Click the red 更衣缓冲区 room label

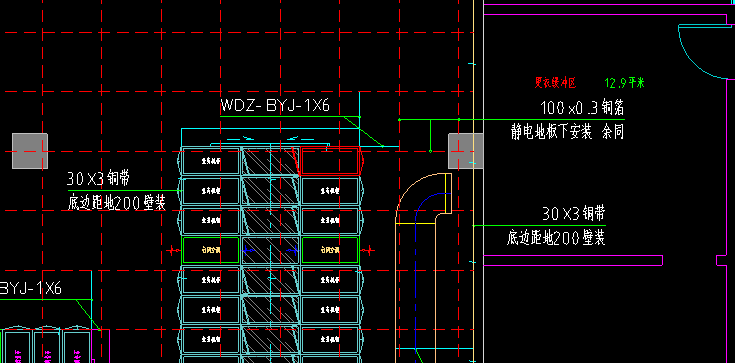(555, 83)
